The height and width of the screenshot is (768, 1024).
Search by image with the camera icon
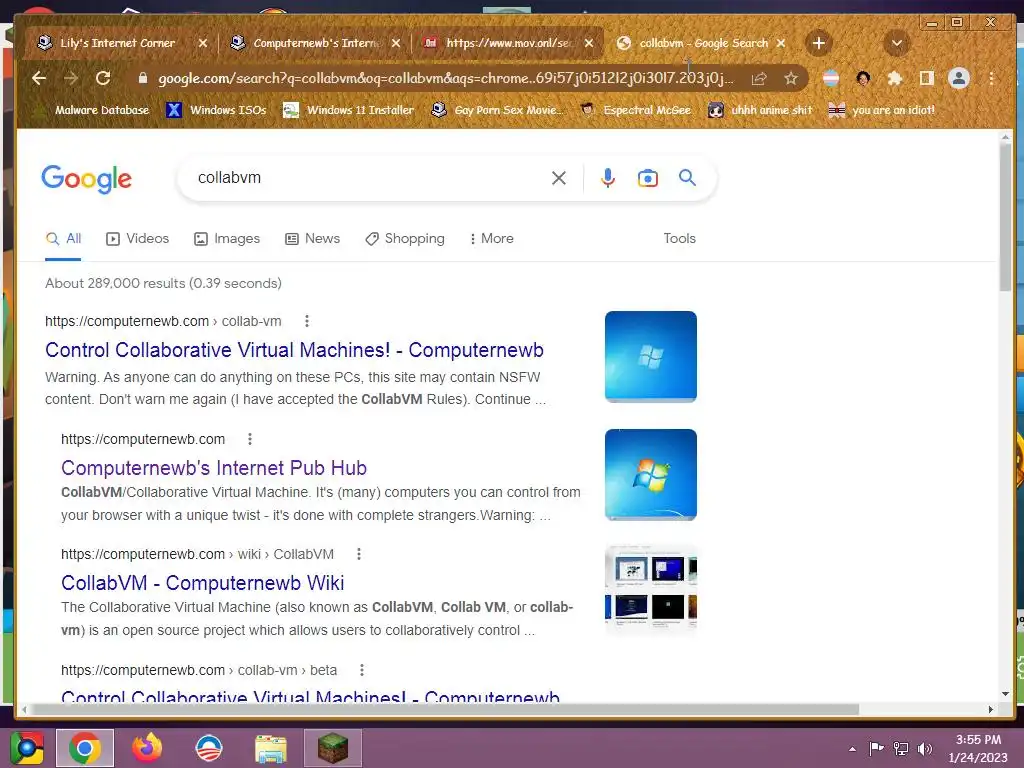647,178
